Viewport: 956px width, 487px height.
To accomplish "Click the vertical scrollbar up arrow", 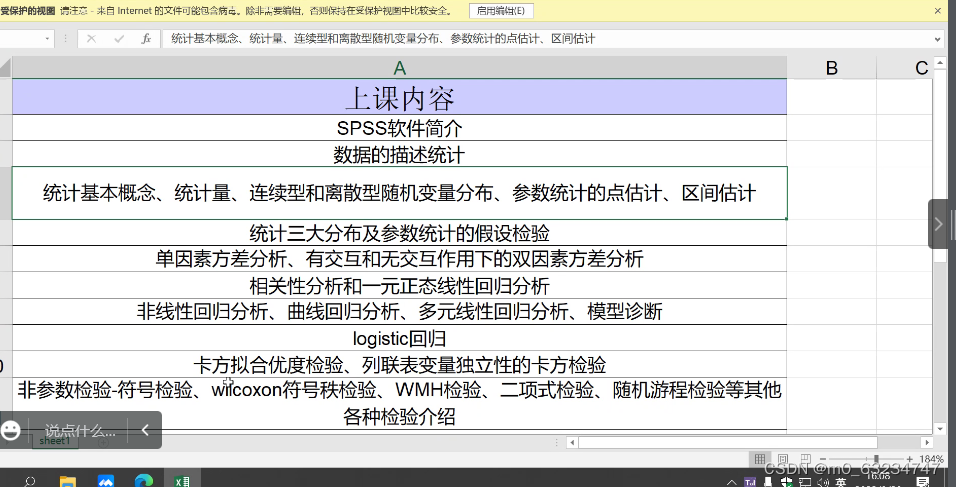I will coord(938,62).
